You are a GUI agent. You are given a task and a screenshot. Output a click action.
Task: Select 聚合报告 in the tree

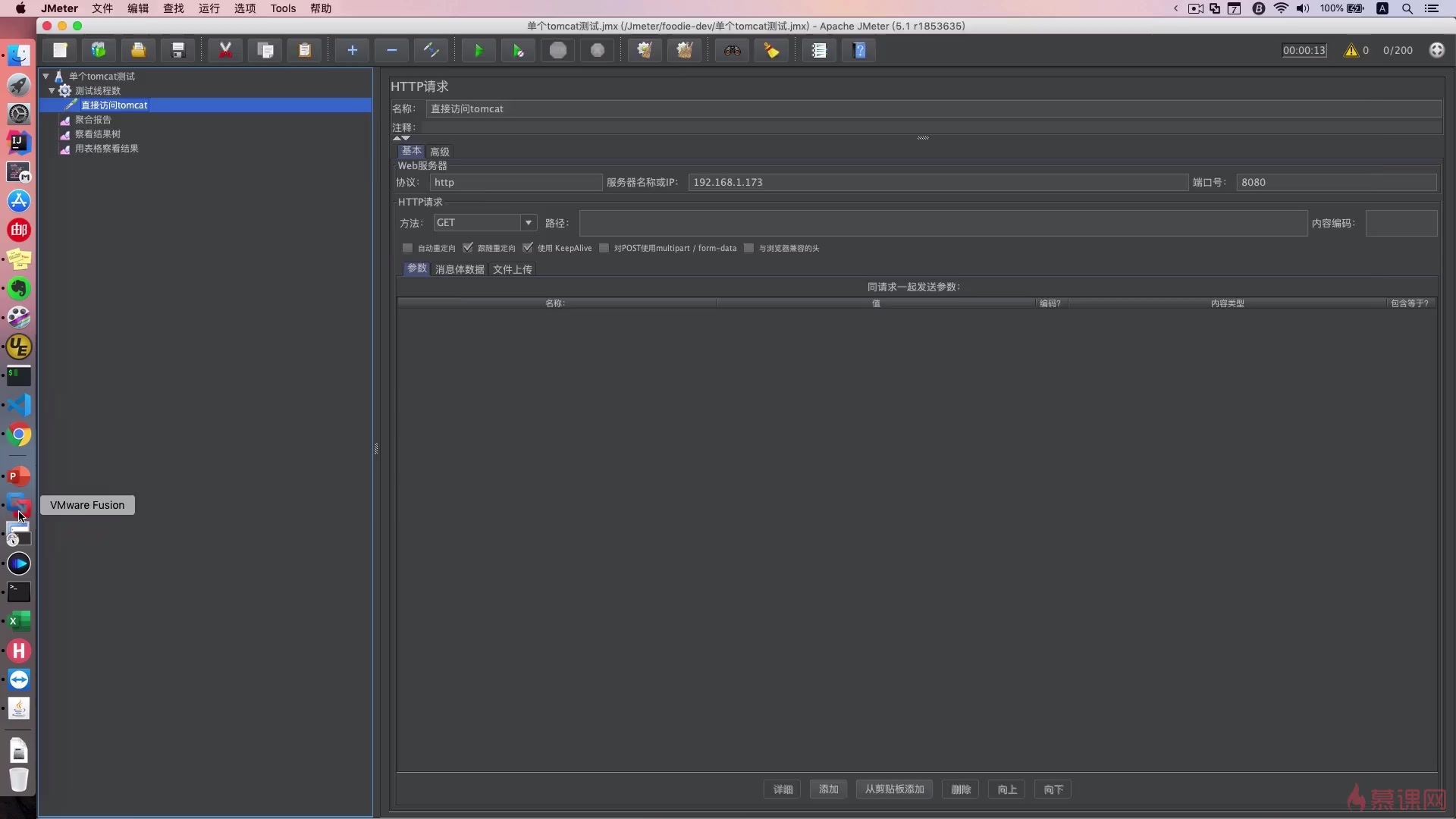(x=93, y=120)
